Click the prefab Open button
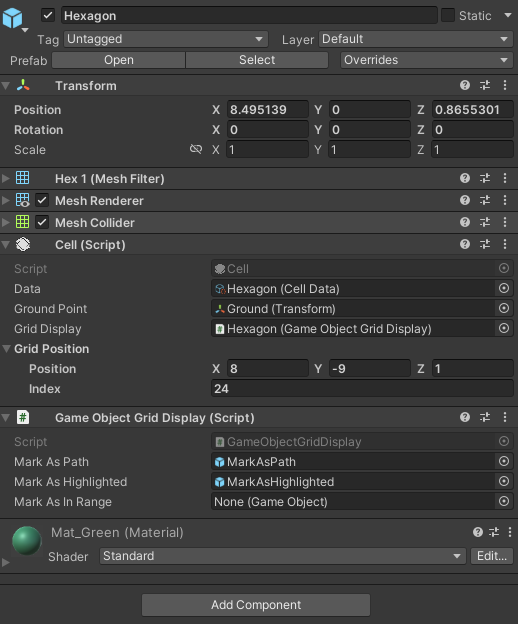 [x=119, y=60]
